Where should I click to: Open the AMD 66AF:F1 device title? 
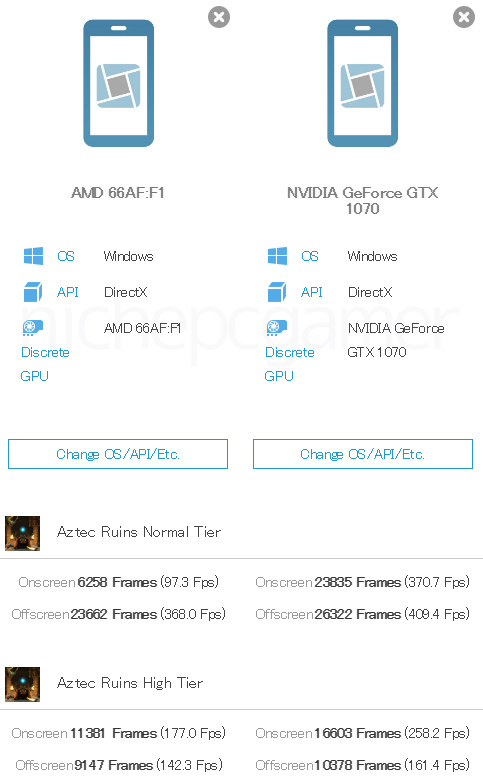click(118, 192)
